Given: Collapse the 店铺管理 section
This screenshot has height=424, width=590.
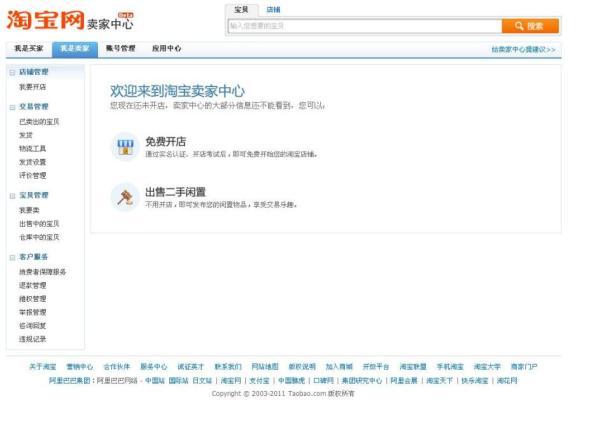Looking at the screenshot, I should click(x=12, y=72).
